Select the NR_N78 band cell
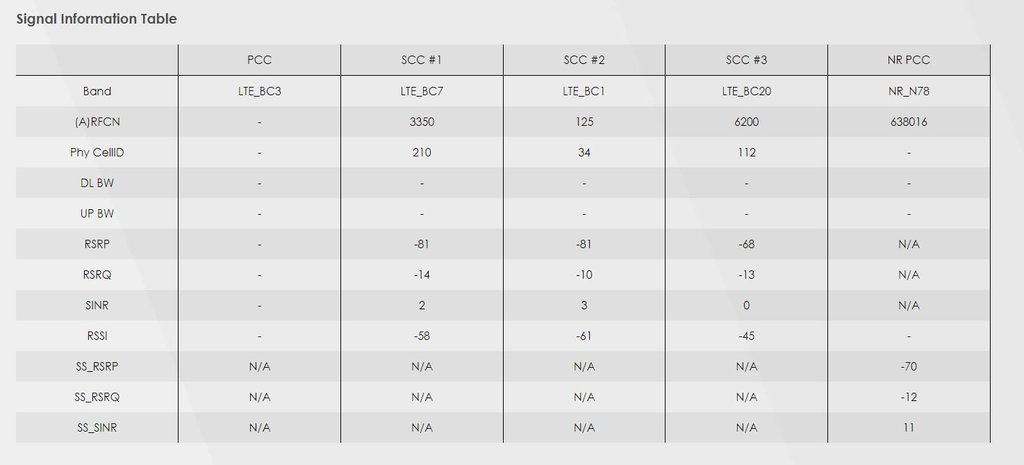The width and height of the screenshot is (1024, 465). pyautogui.click(x=908, y=91)
